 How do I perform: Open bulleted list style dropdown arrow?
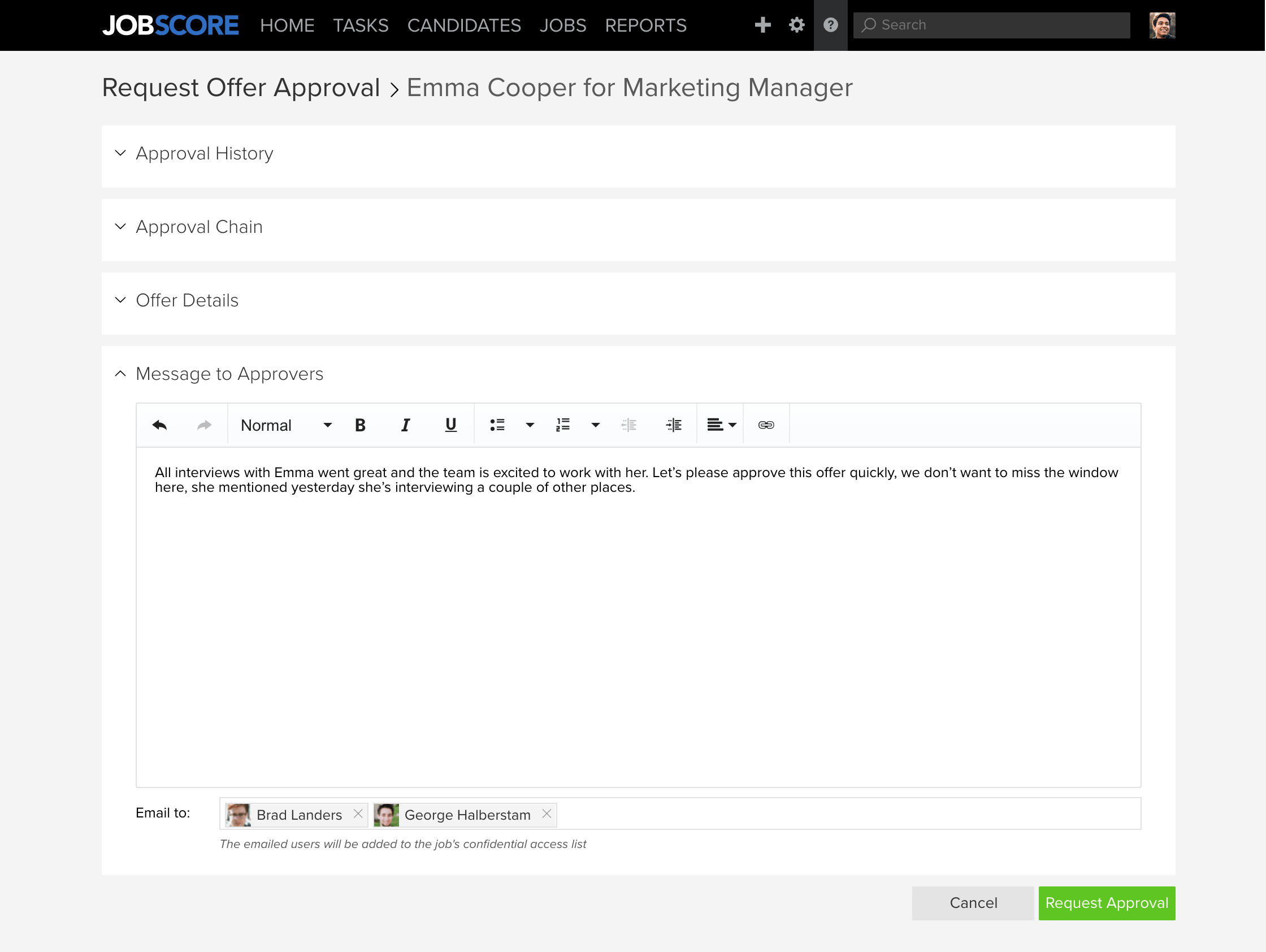tap(530, 425)
